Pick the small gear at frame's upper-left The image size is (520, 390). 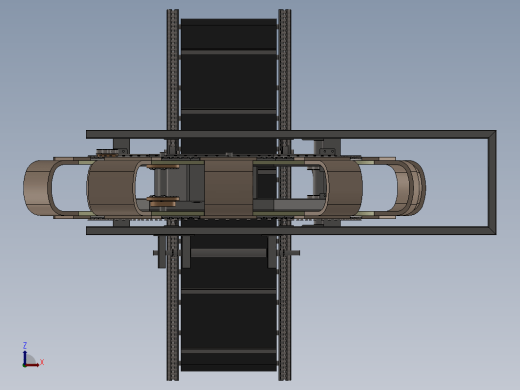107,152
